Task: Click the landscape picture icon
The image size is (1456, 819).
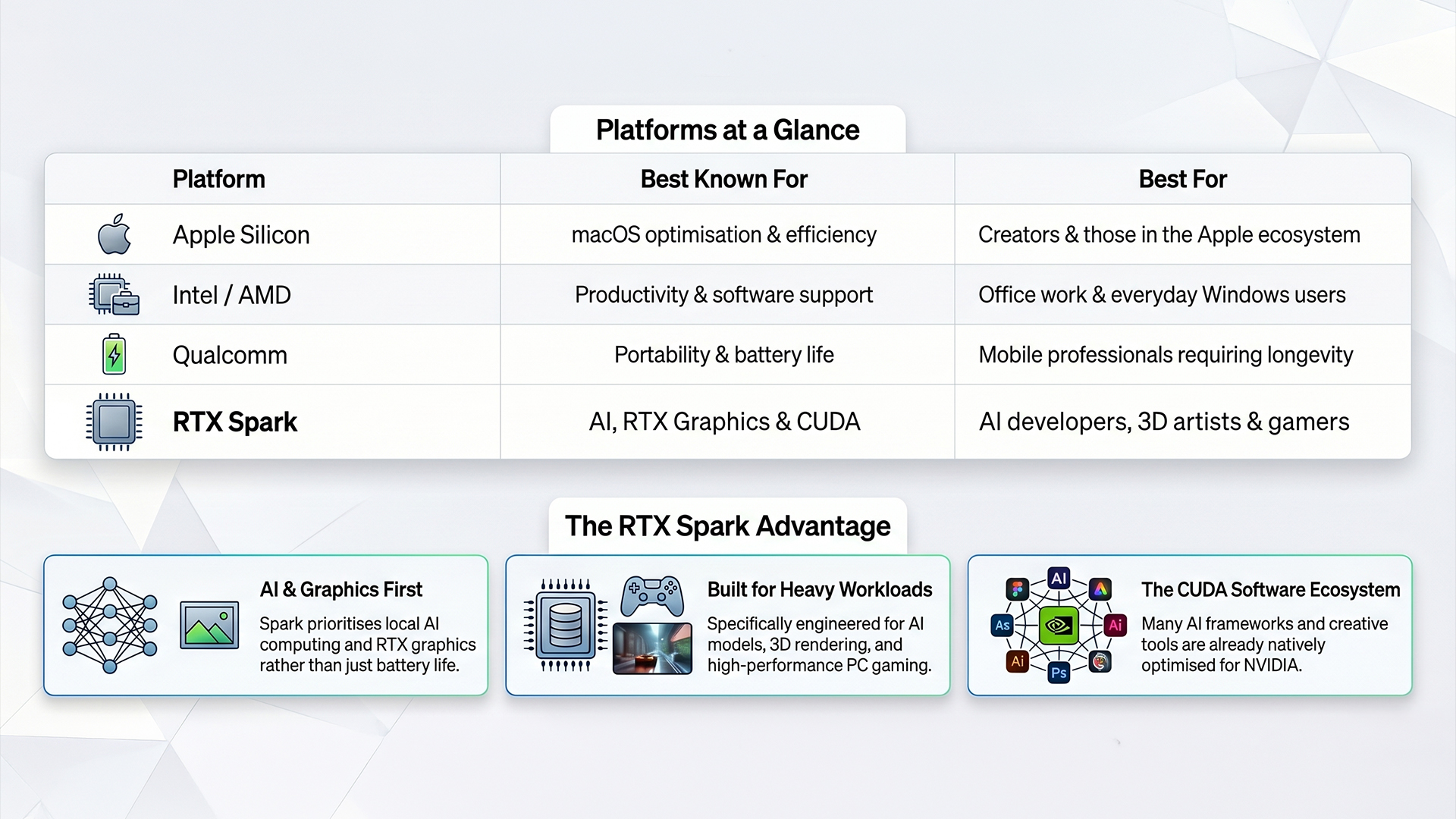Action: [209, 625]
